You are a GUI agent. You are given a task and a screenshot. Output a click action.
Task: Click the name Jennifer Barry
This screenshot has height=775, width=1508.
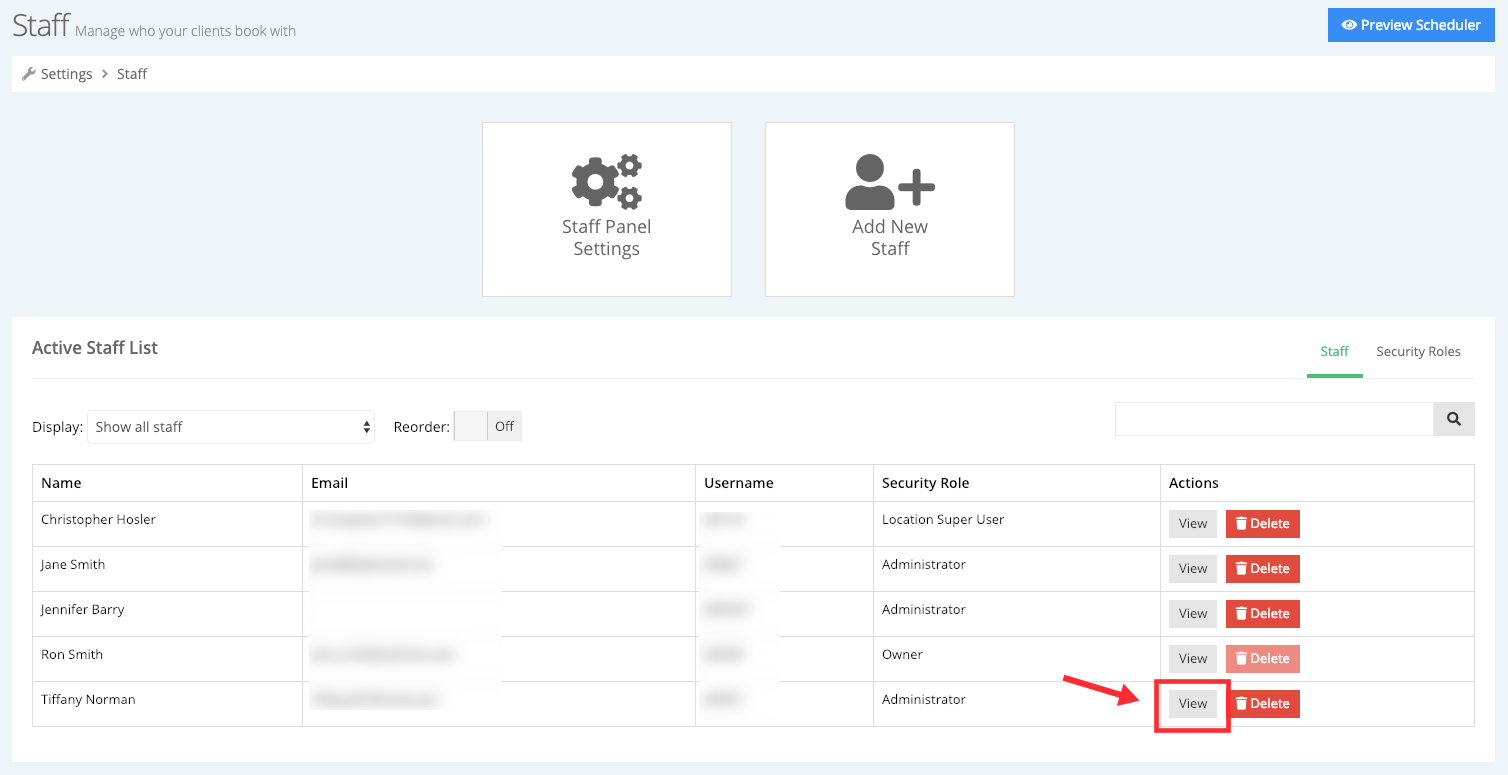point(83,610)
